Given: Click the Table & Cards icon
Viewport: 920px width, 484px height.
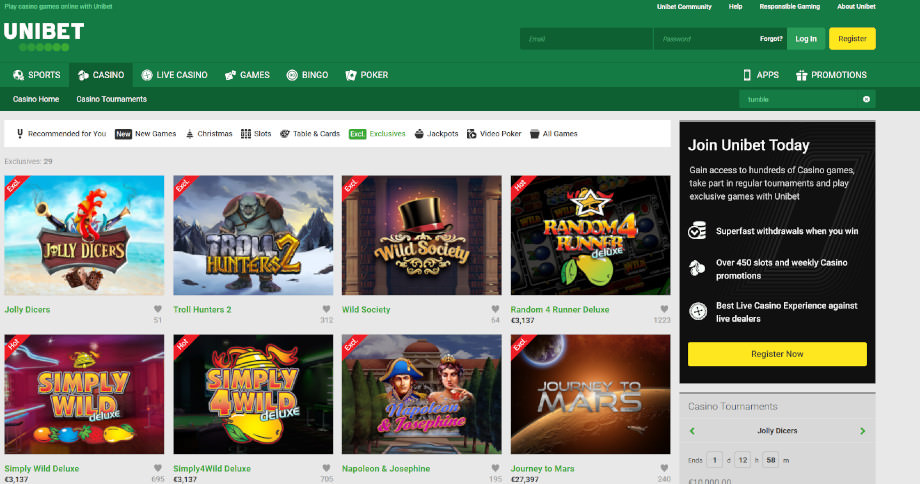Looking at the screenshot, I should [285, 134].
